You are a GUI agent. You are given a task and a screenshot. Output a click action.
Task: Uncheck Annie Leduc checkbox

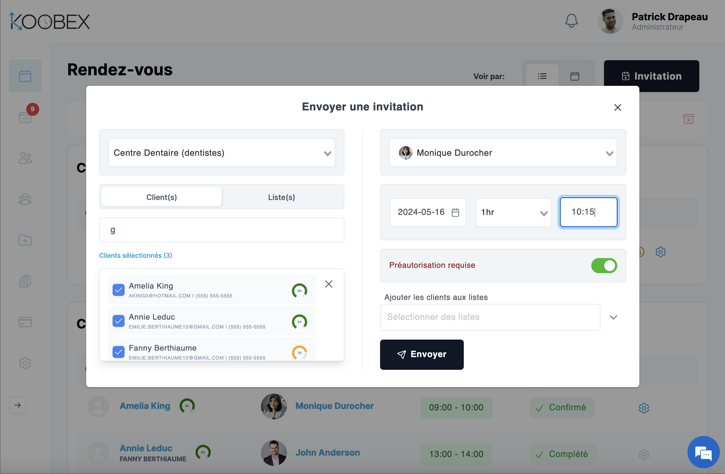118,321
